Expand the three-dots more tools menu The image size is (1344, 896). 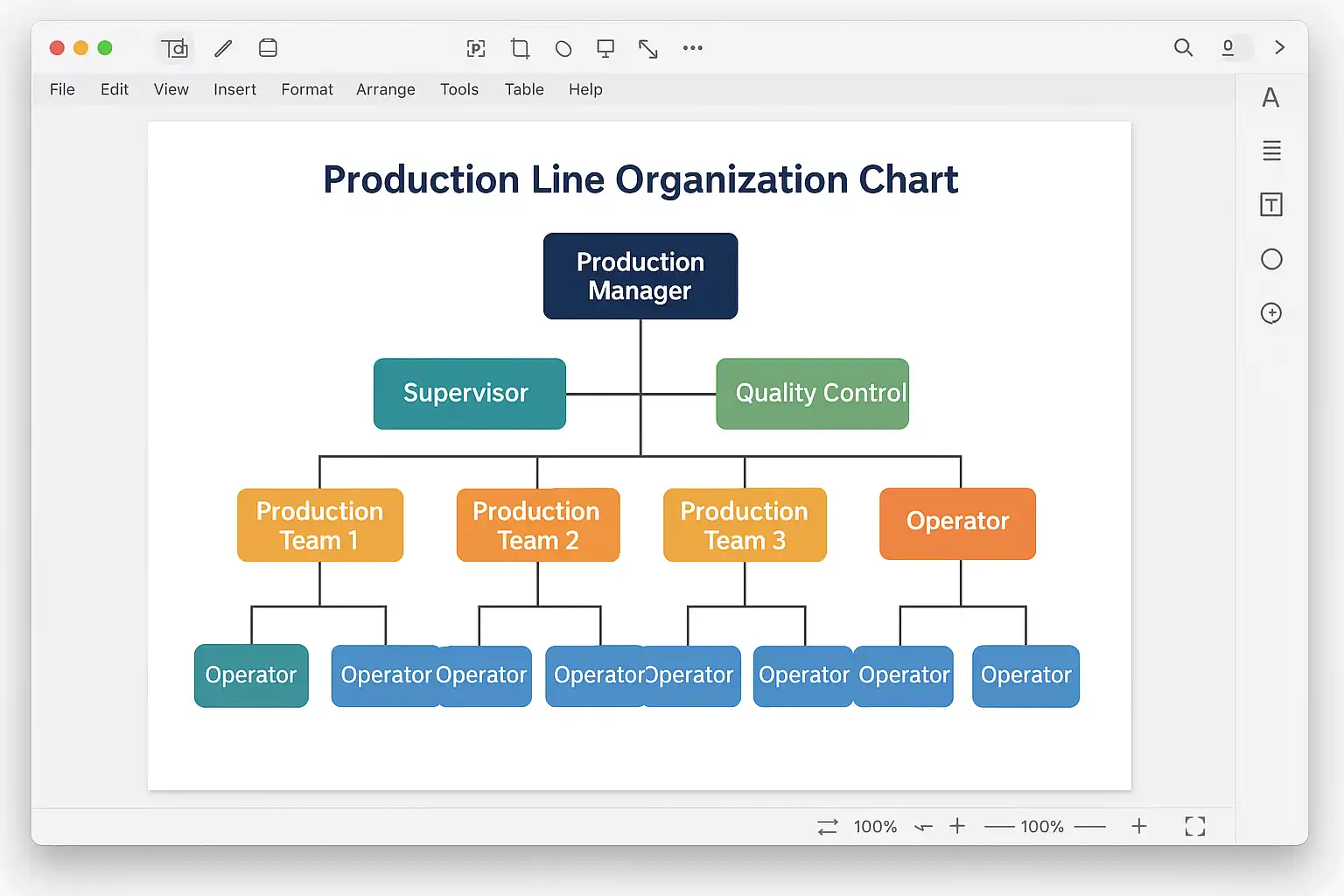(693, 48)
